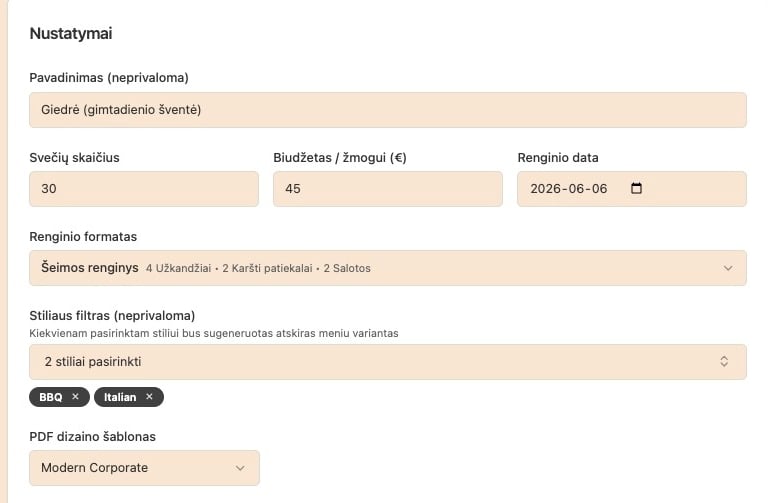This screenshot has width=768, height=503.
Task: Click the budget per person field showing 45
Action: (388, 189)
